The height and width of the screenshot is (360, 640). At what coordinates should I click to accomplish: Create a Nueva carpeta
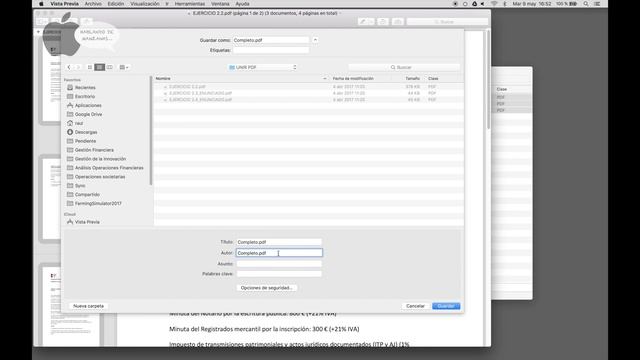(x=89, y=306)
